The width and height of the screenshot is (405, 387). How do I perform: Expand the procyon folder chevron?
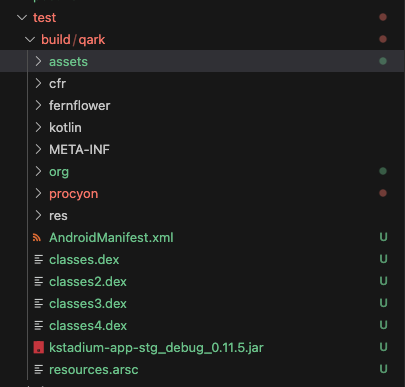coord(38,193)
